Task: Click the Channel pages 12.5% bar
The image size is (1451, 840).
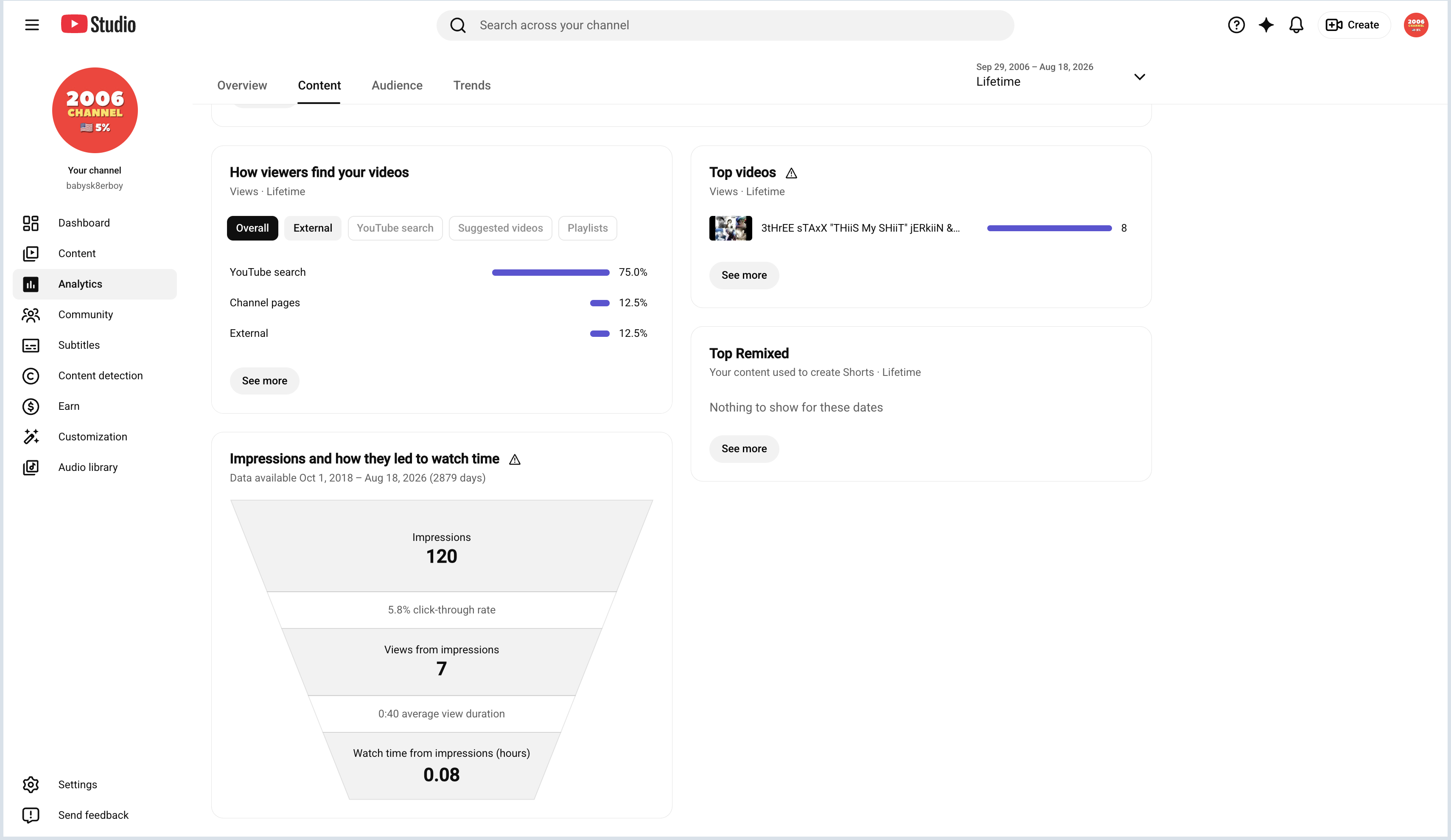Action: pyautogui.click(x=599, y=303)
